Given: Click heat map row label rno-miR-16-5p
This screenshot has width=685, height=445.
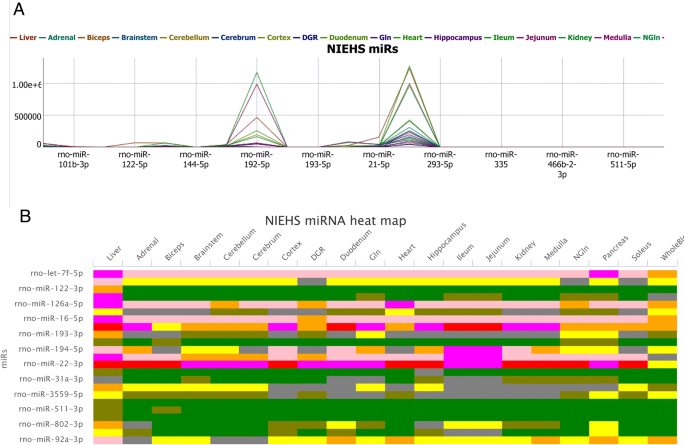Looking at the screenshot, I should tap(54, 318).
